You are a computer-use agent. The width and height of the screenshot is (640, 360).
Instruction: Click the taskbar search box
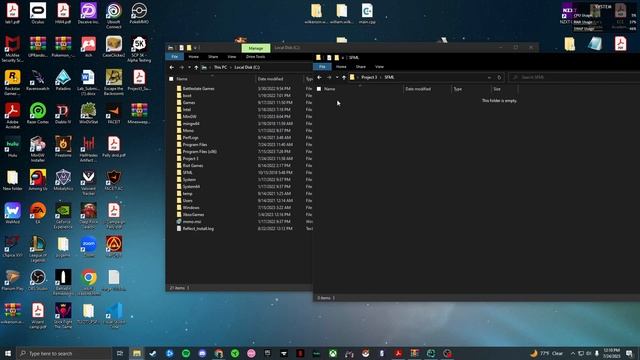[x=64, y=353]
